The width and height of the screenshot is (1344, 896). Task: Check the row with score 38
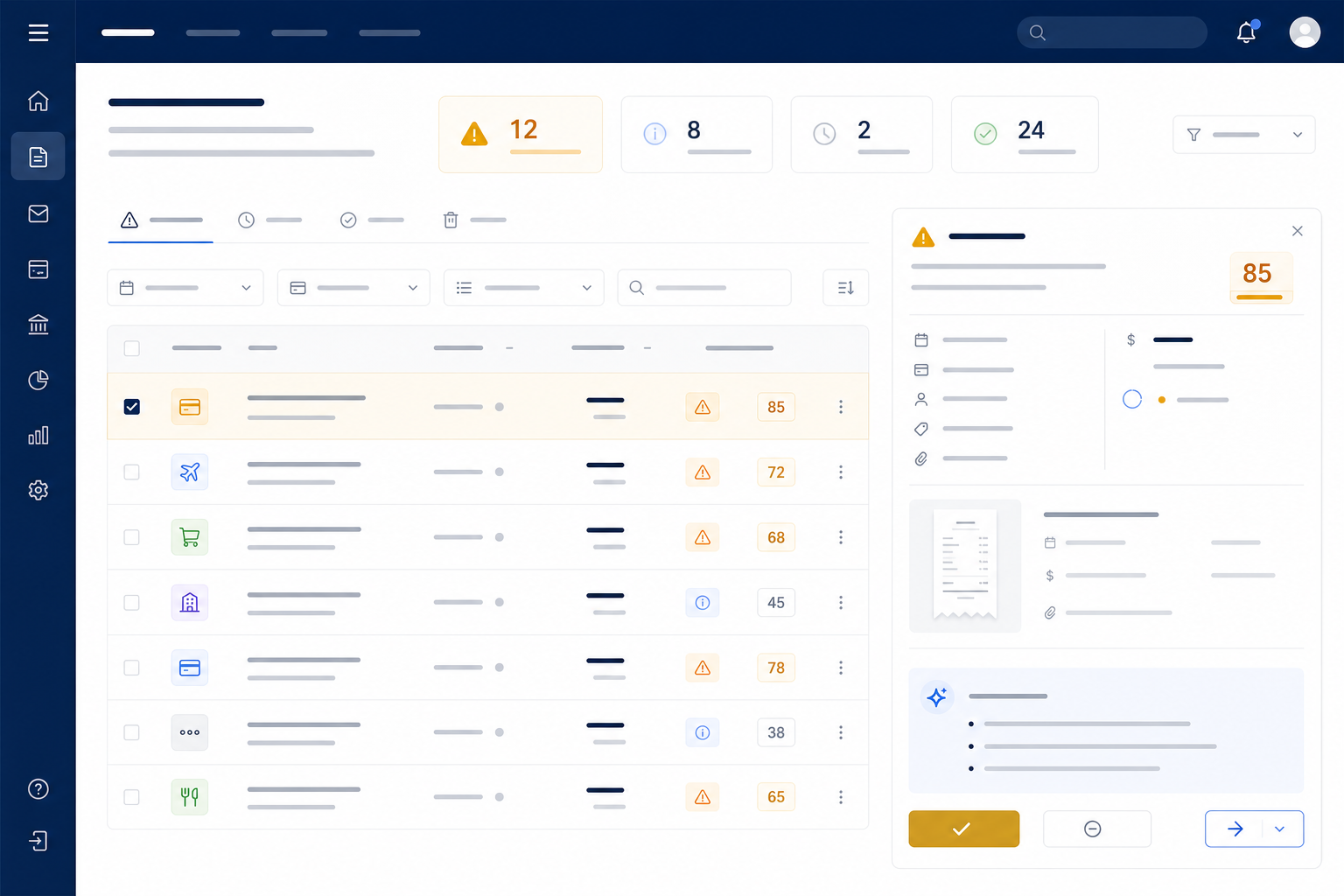131,732
